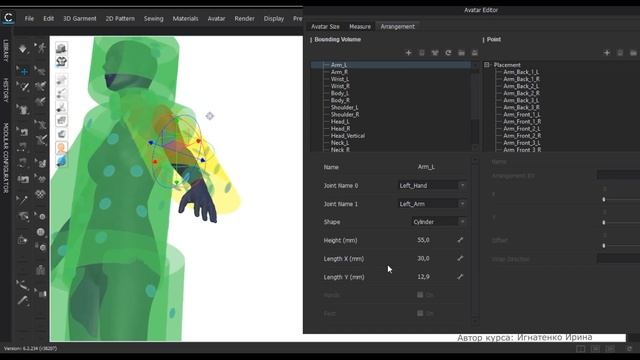Select Wrist_L in Bounding Volume list
Screen dimensions: 640x360
point(340,79)
